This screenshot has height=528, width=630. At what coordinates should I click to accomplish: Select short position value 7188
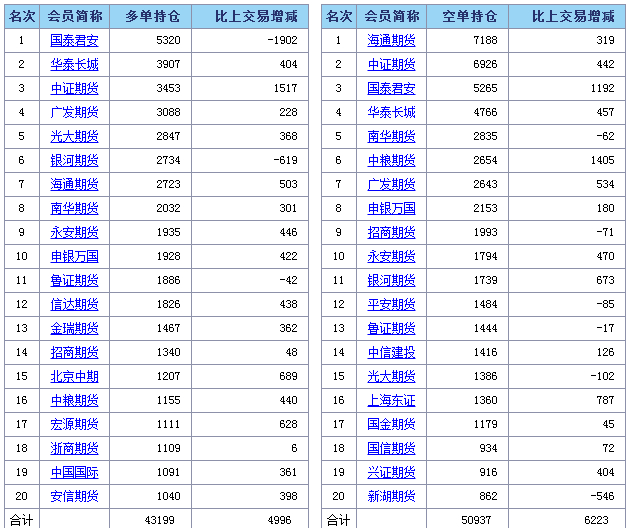(x=485, y=40)
